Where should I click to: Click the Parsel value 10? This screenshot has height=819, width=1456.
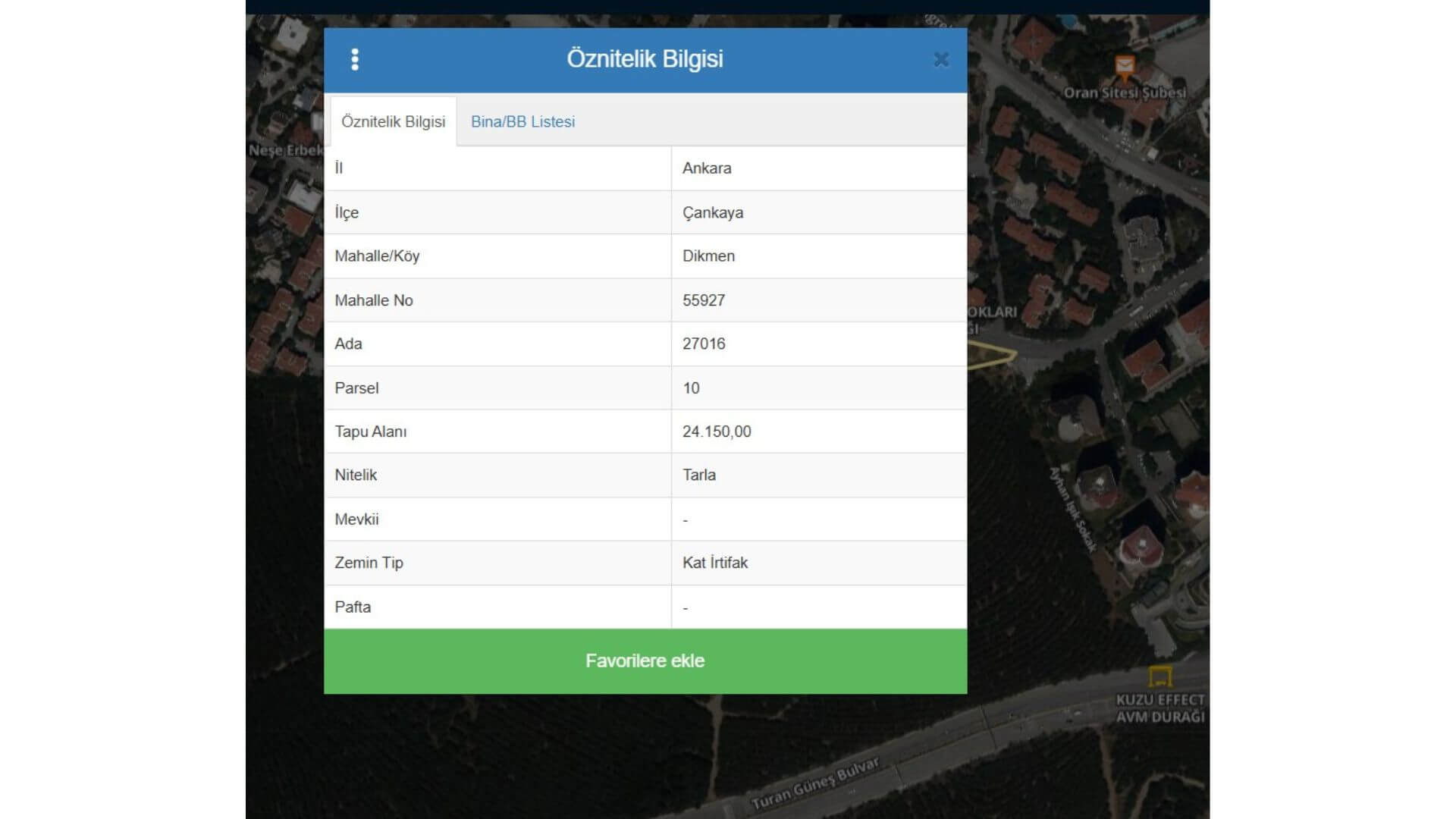coord(691,388)
